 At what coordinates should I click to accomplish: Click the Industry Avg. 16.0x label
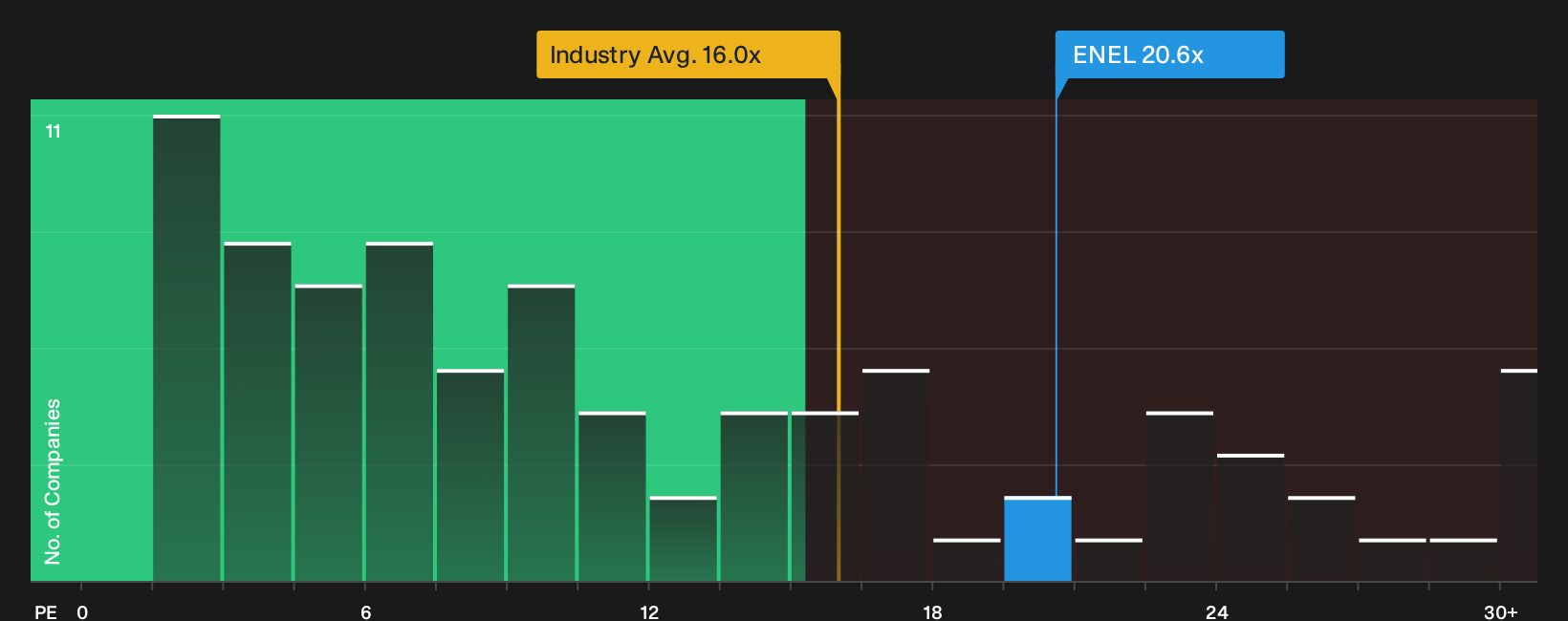tap(688, 54)
